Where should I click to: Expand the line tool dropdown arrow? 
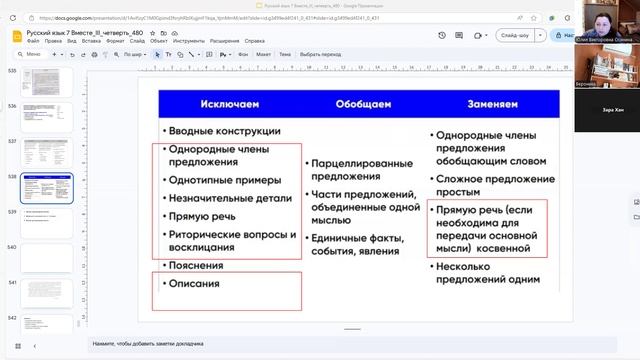198,55
